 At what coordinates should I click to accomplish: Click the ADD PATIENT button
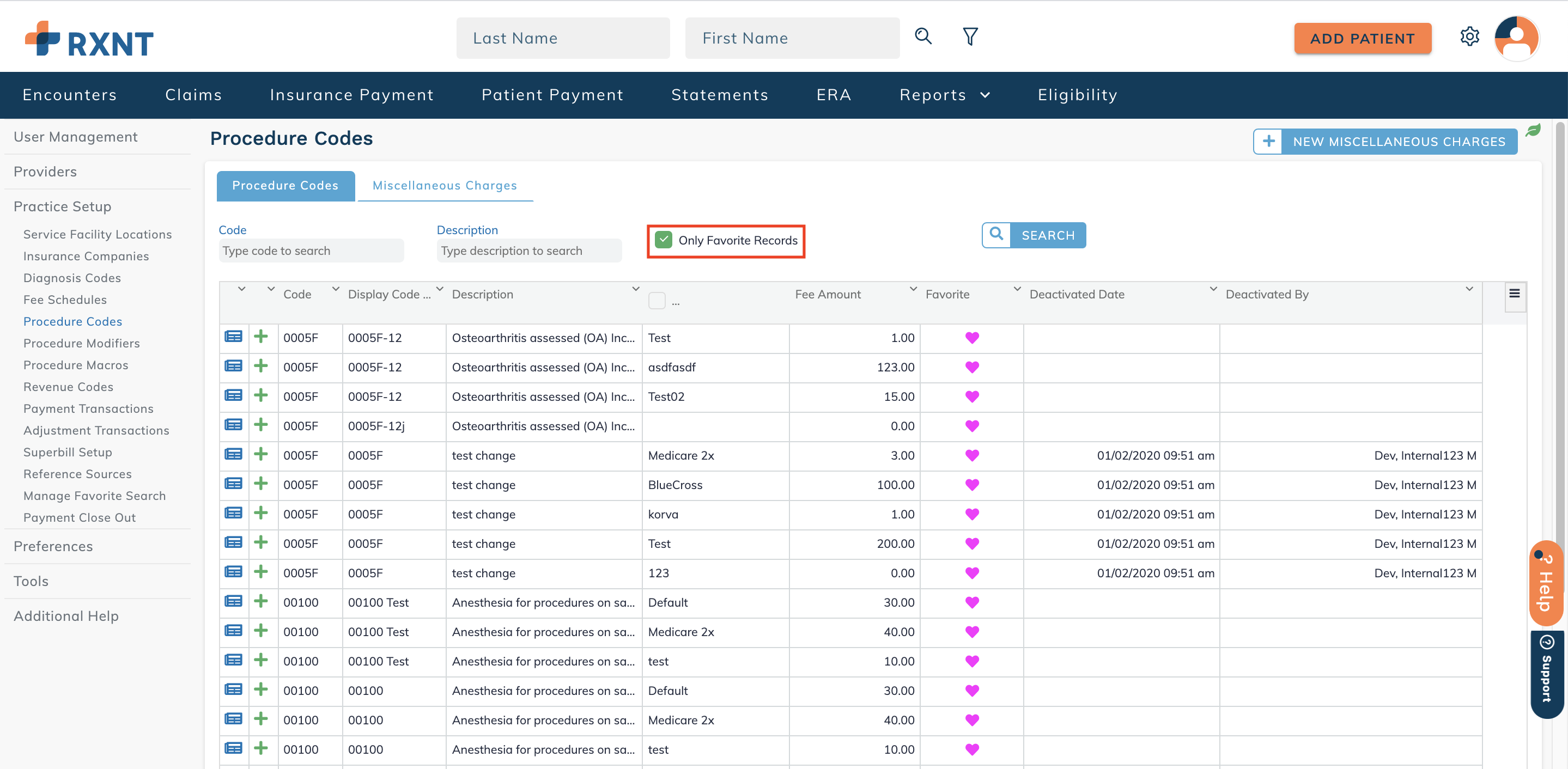pos(1362,38)
